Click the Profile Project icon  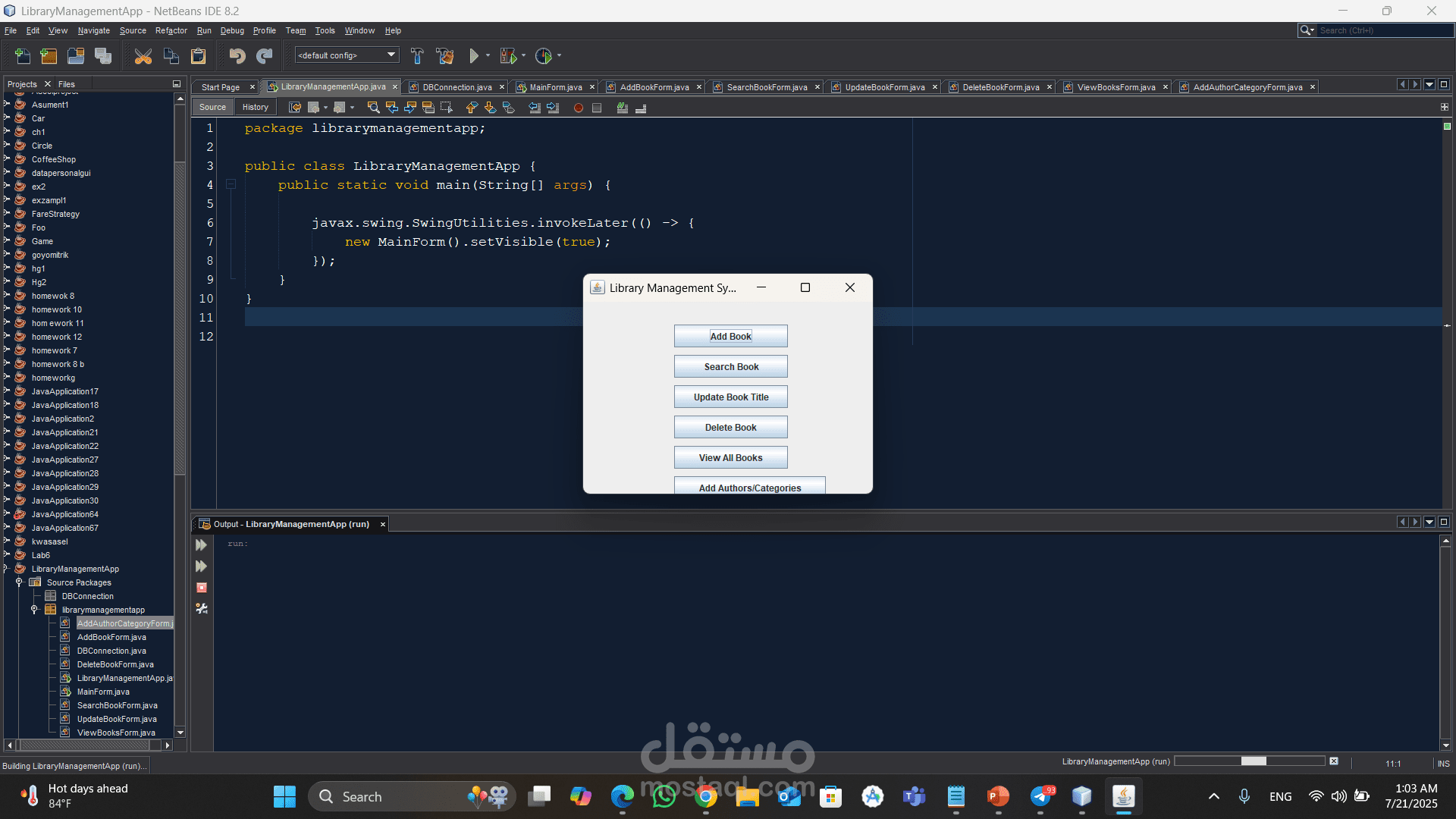(544, 55)
